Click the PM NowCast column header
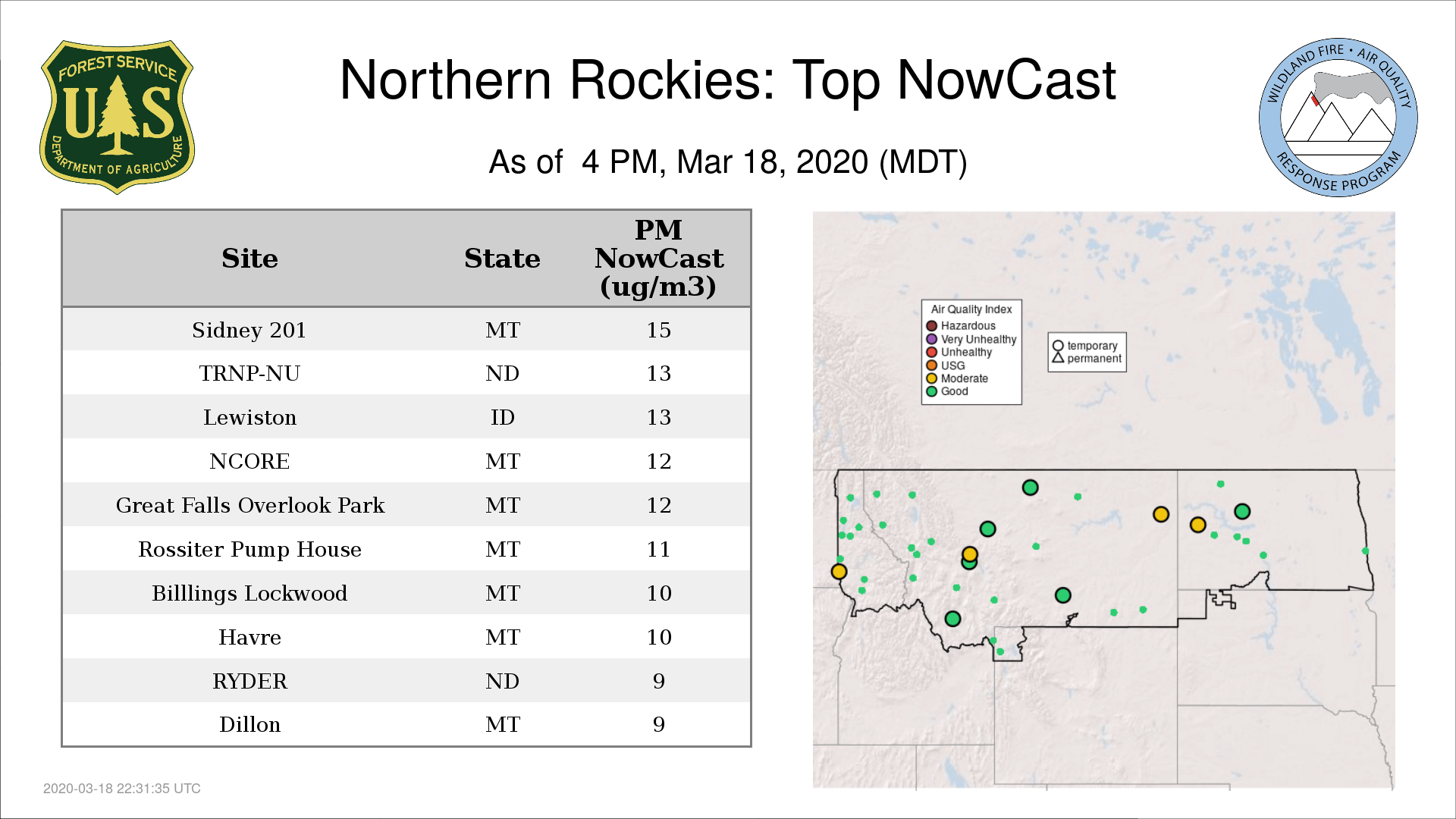 [658, 259]
